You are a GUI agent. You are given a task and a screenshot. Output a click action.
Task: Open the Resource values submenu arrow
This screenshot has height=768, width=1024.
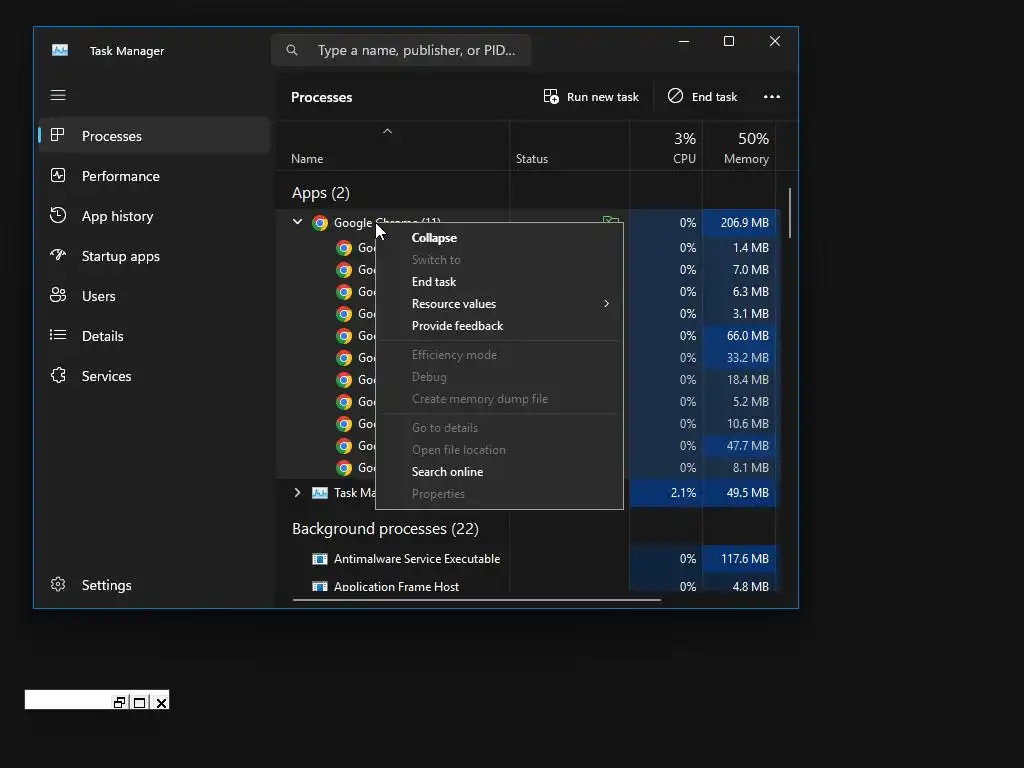coord(607,304)
